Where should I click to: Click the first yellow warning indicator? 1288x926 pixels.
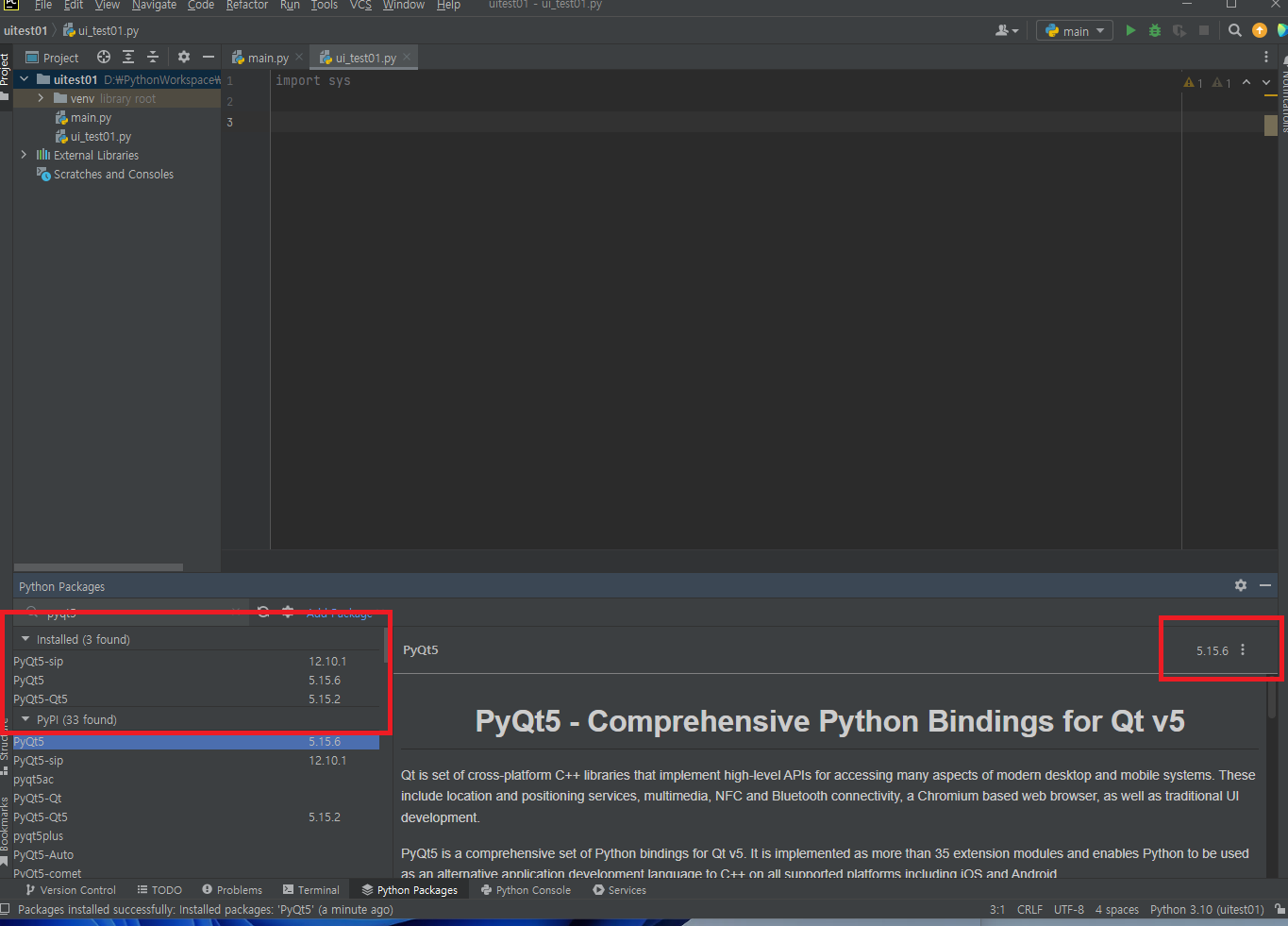point(1193,83)
